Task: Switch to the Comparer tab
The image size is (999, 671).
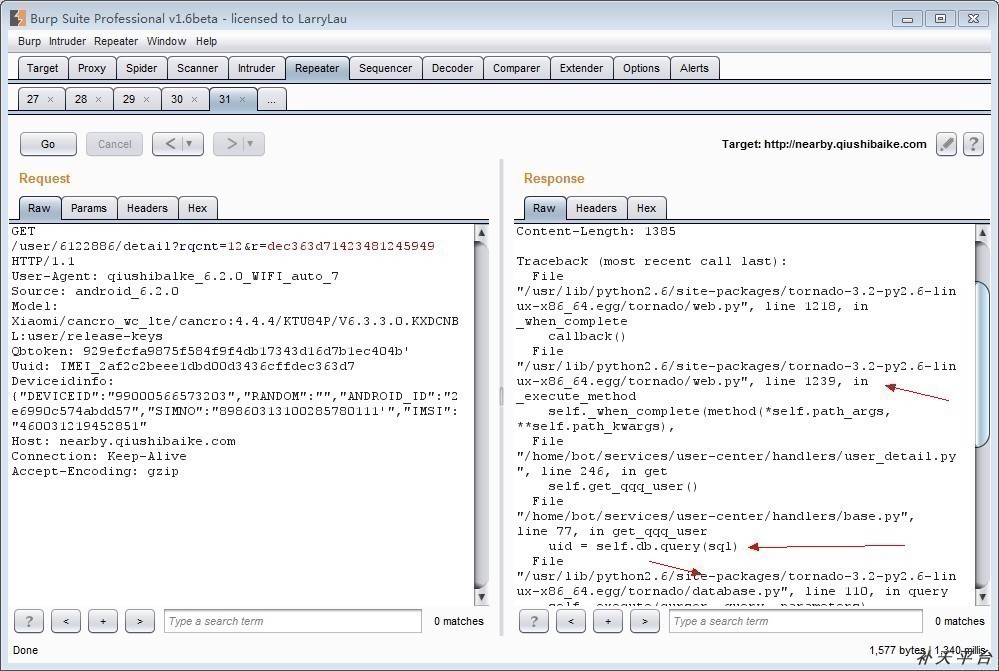Action: click(517, 68)
